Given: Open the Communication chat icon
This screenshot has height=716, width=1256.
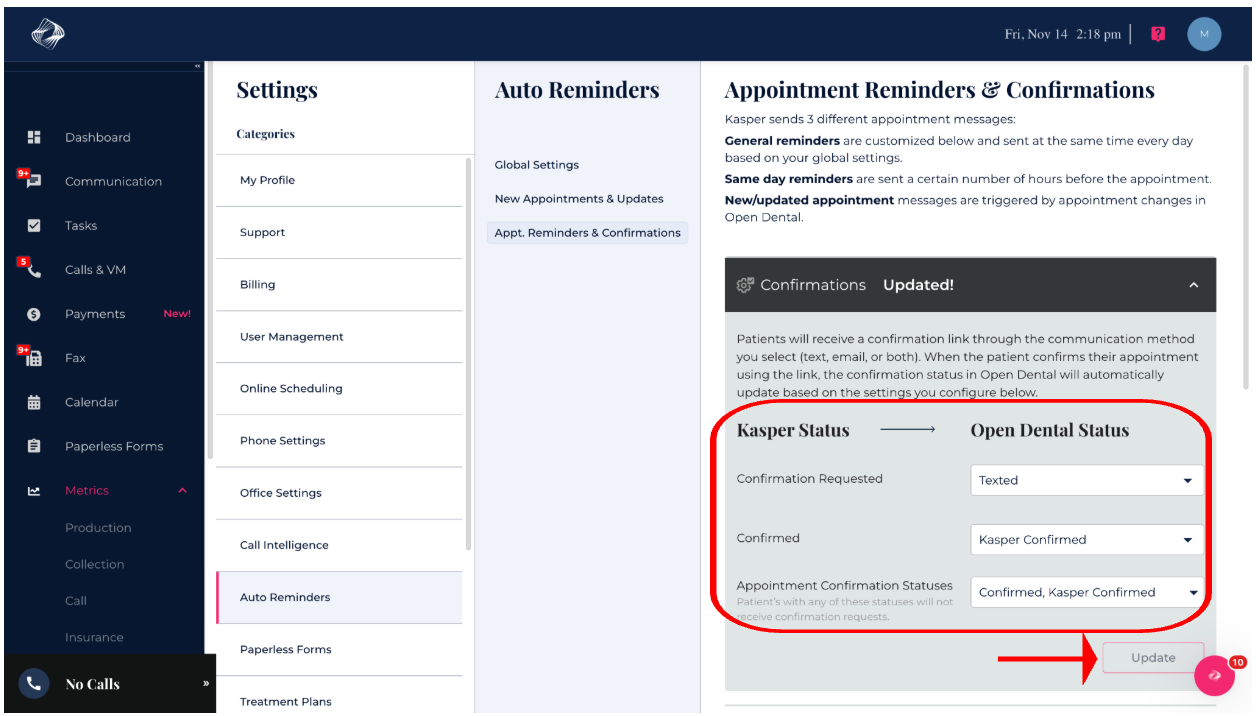Looking at the screenshot, I should pyautogui.click(x=34, y=181).
